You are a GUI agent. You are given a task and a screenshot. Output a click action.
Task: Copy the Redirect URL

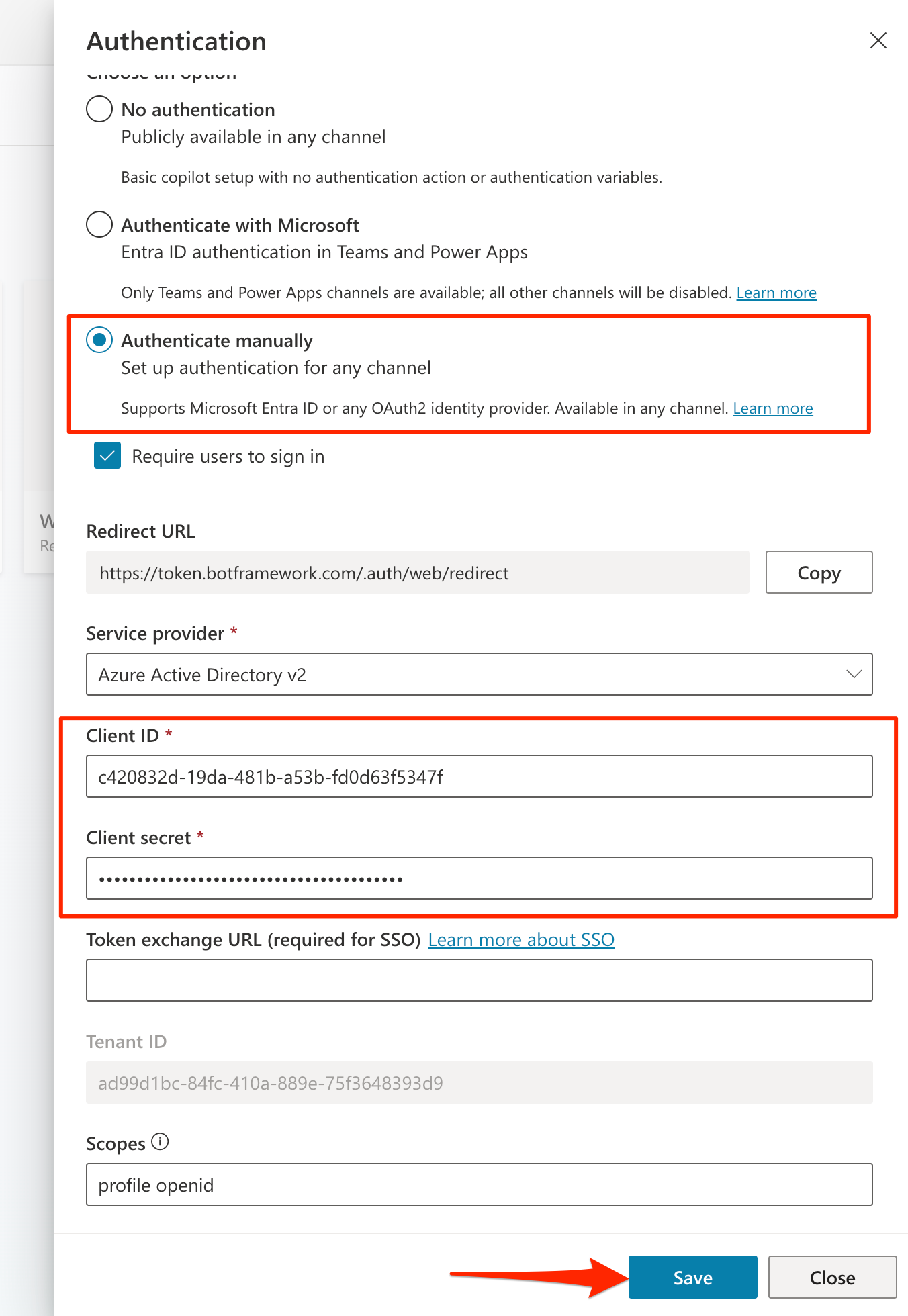tap(818, 572)
